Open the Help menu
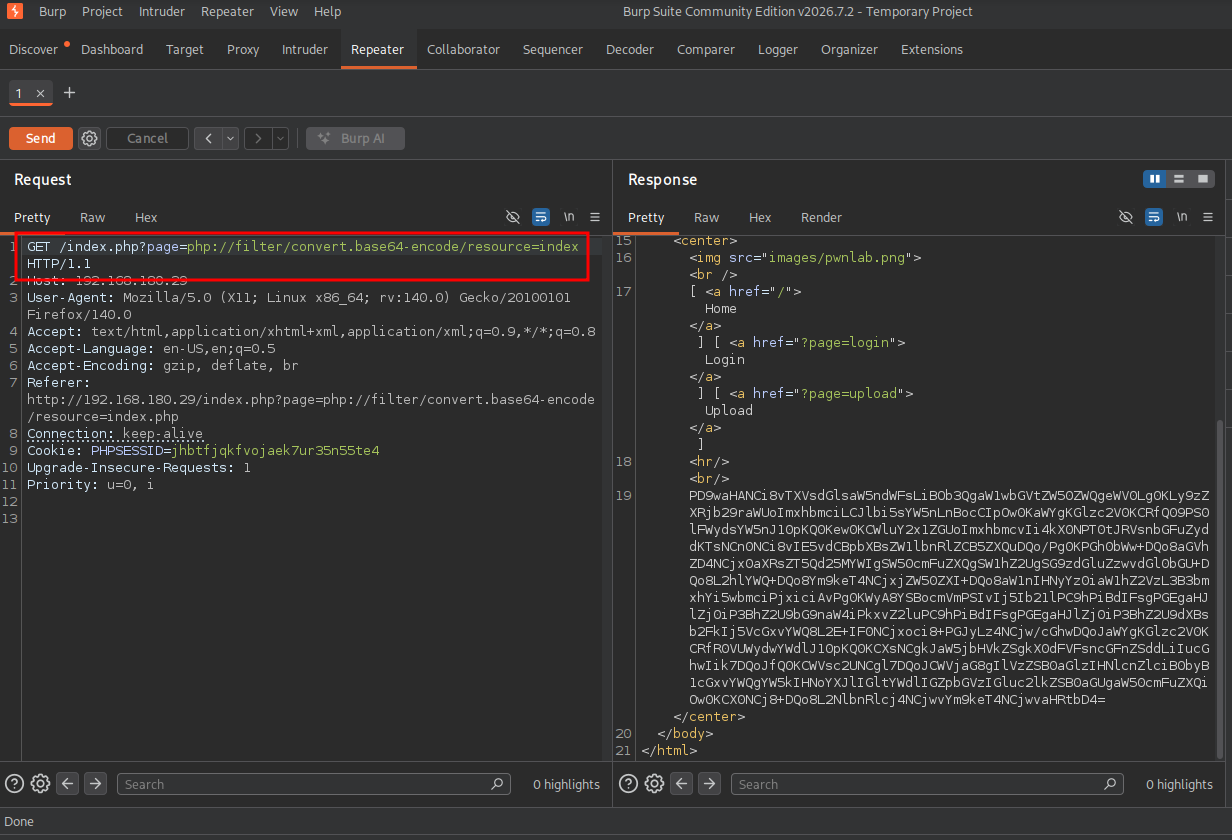 pyautogui.click(x=328, y=12)
